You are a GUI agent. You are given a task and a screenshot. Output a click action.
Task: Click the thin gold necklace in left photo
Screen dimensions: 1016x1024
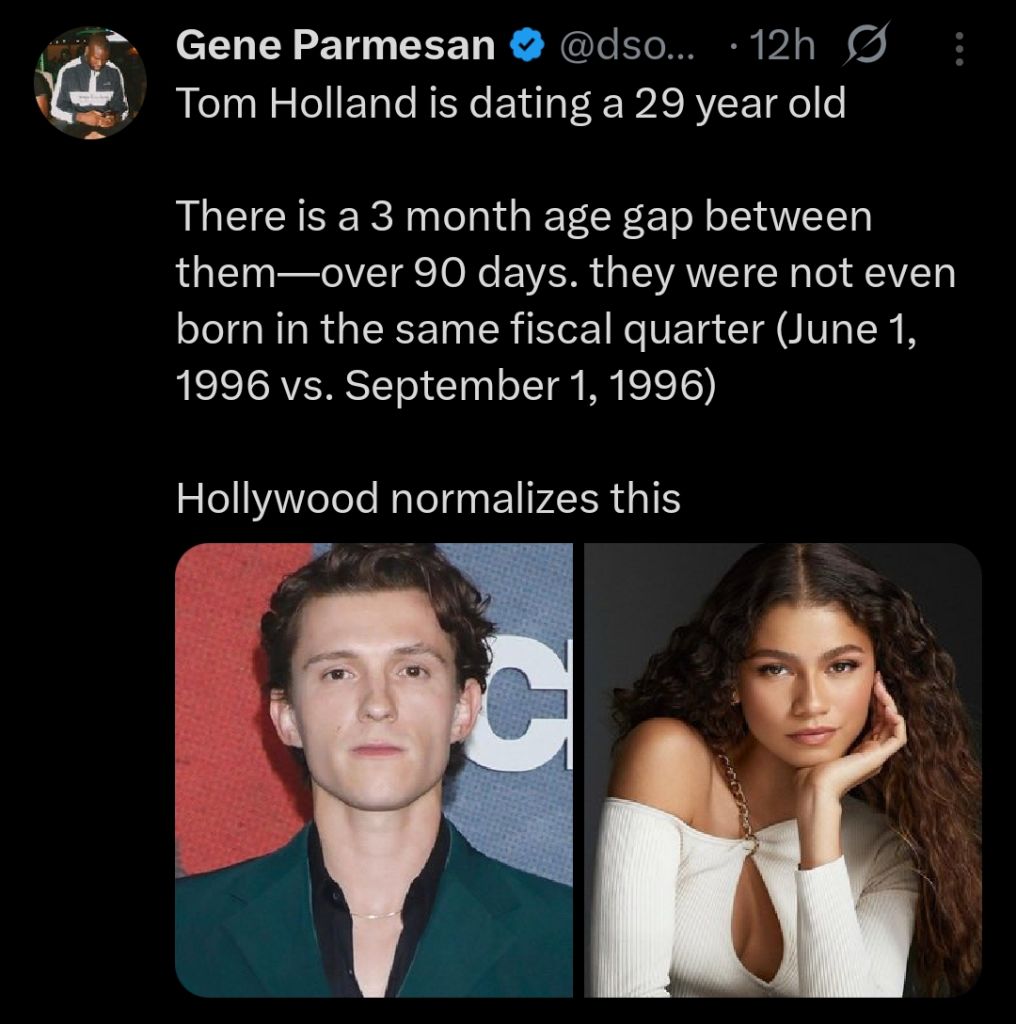(x=375, y=914)
